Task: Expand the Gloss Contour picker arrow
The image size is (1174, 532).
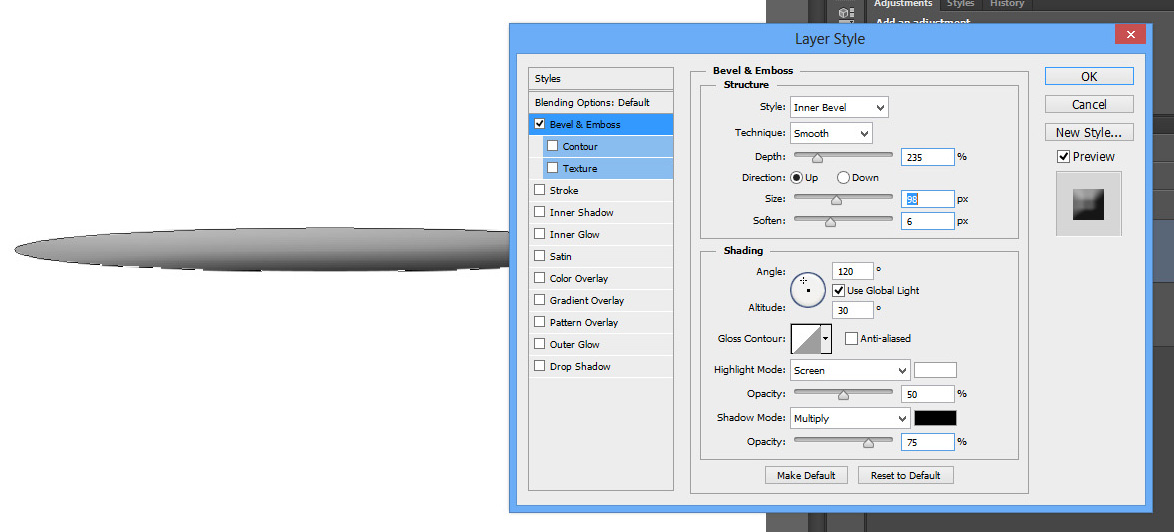Action: (x=826, y=339)
